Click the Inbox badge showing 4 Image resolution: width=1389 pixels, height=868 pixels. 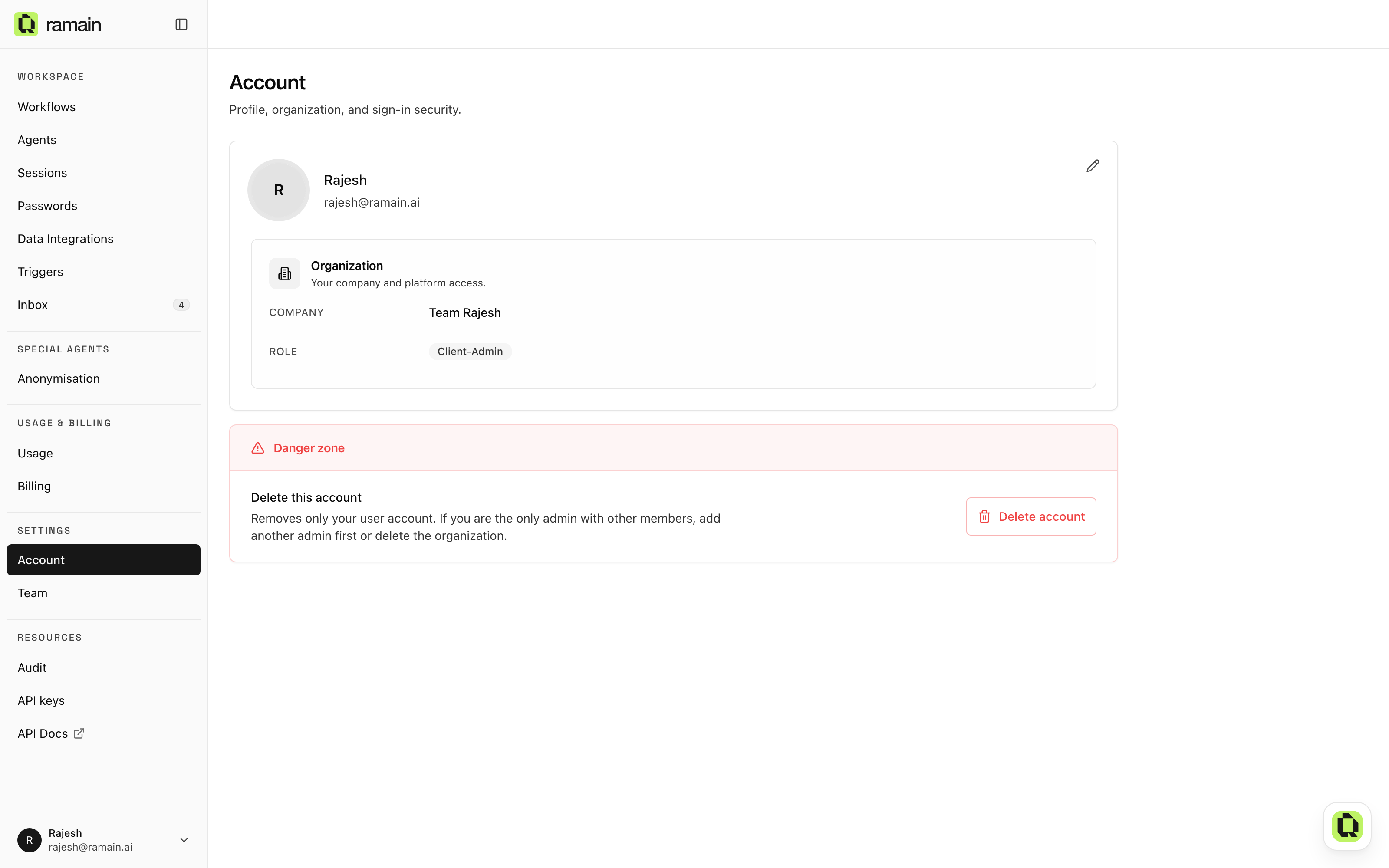point(181,305)
